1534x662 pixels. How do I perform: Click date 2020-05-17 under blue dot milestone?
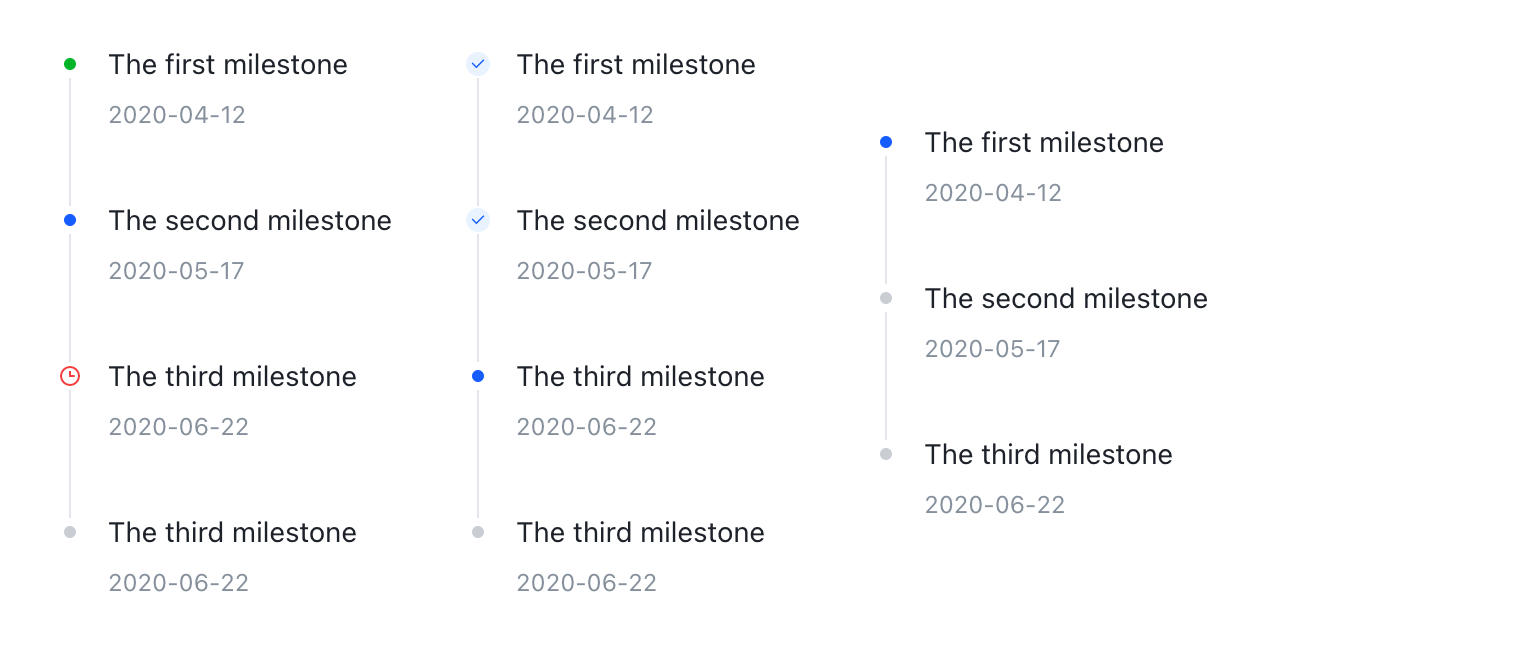click(177, 271)
